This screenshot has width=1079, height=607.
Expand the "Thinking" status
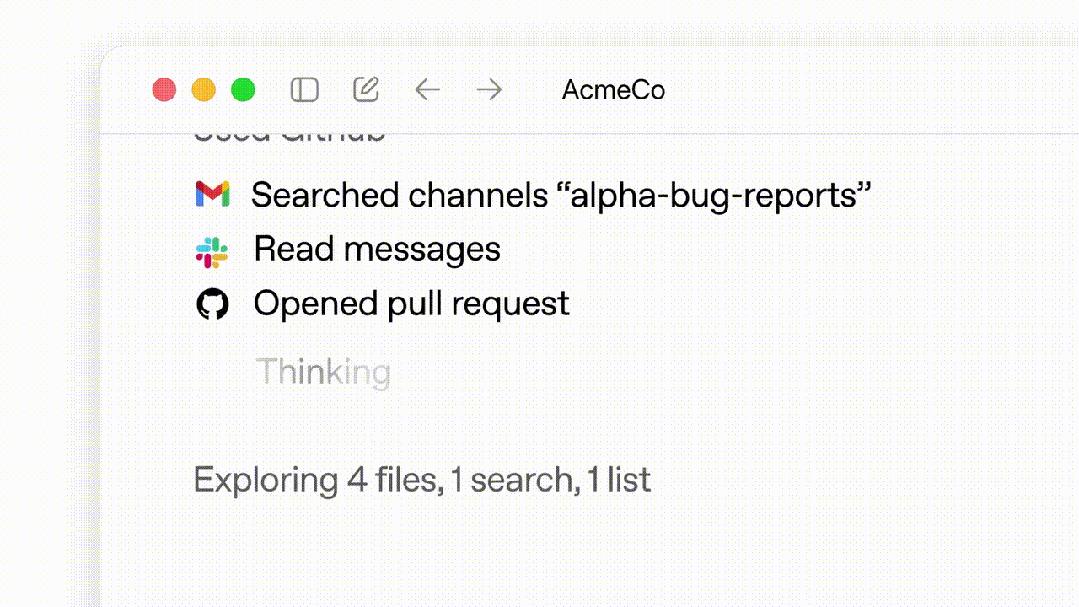click(x=323, y=372)
